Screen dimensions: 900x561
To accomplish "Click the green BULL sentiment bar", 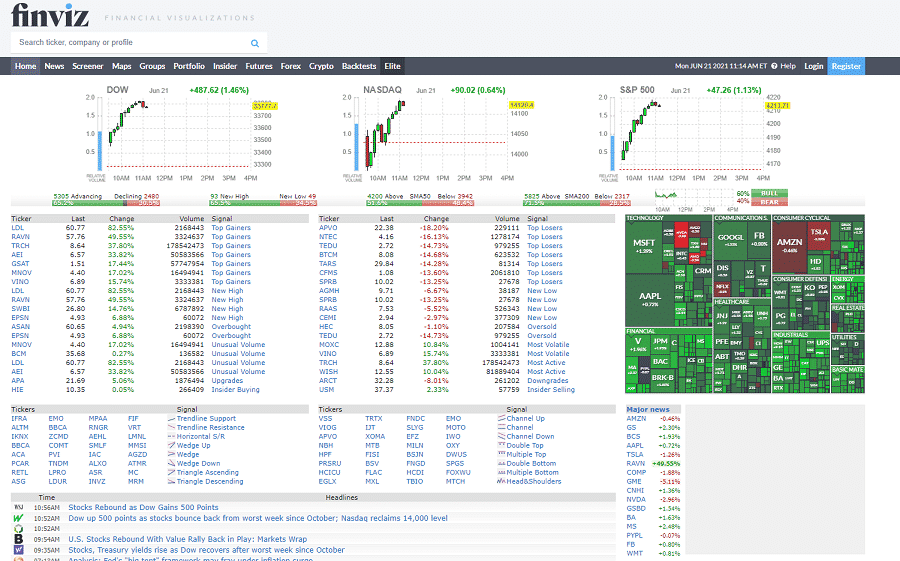I will click(x=768, y=193).
